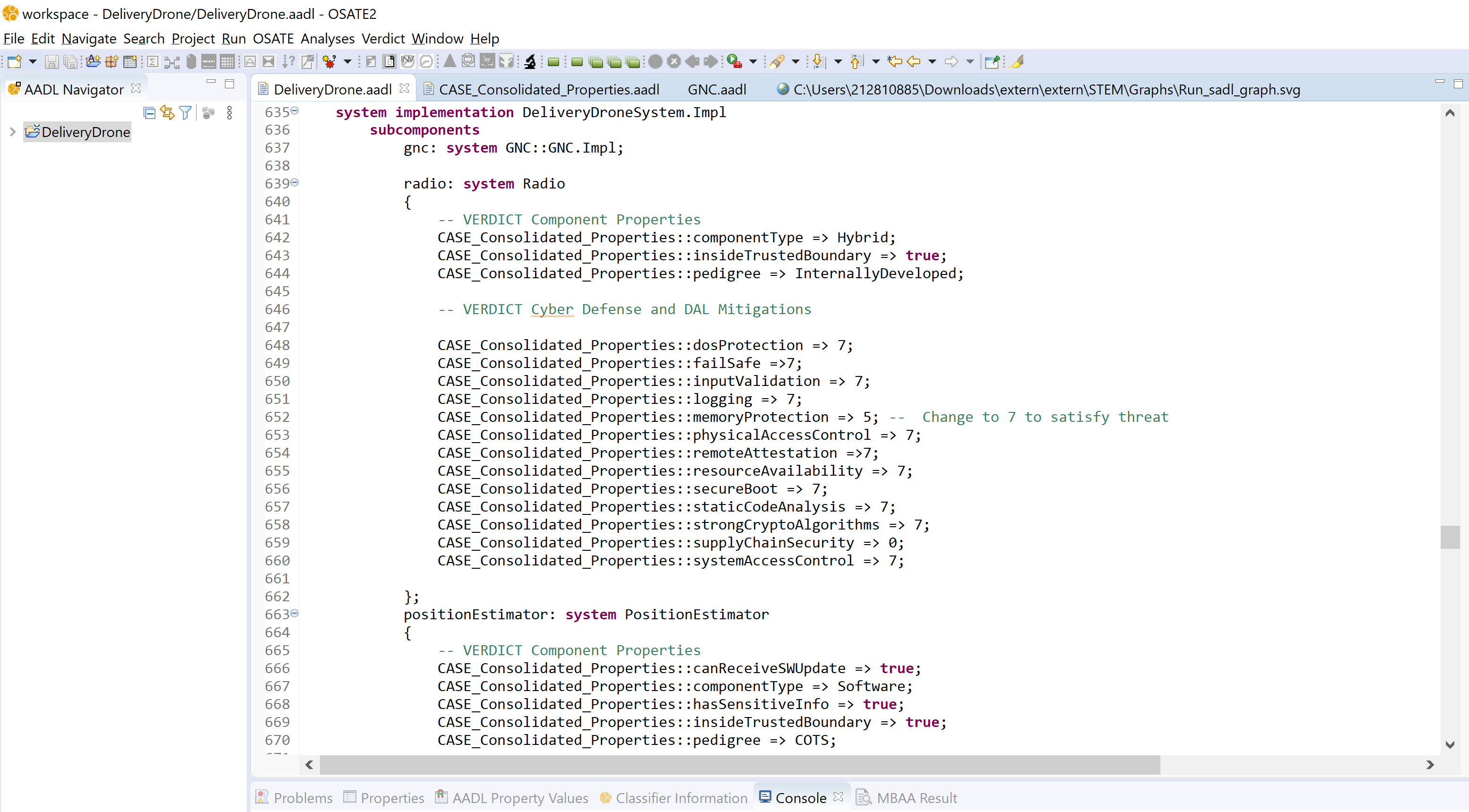Click the Last Edit Location icon

894,61
